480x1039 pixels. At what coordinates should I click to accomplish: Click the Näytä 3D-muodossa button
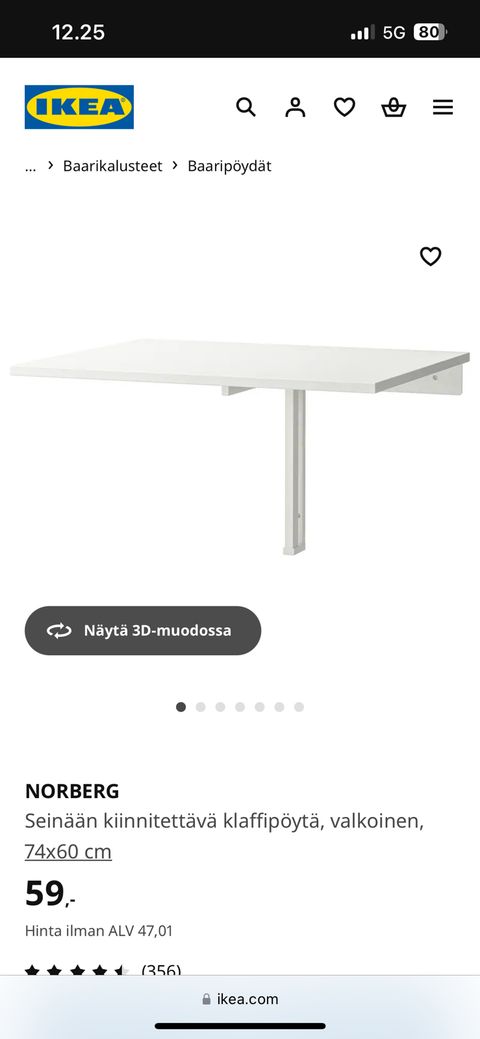pyautogui.click(x=143, y=630)
